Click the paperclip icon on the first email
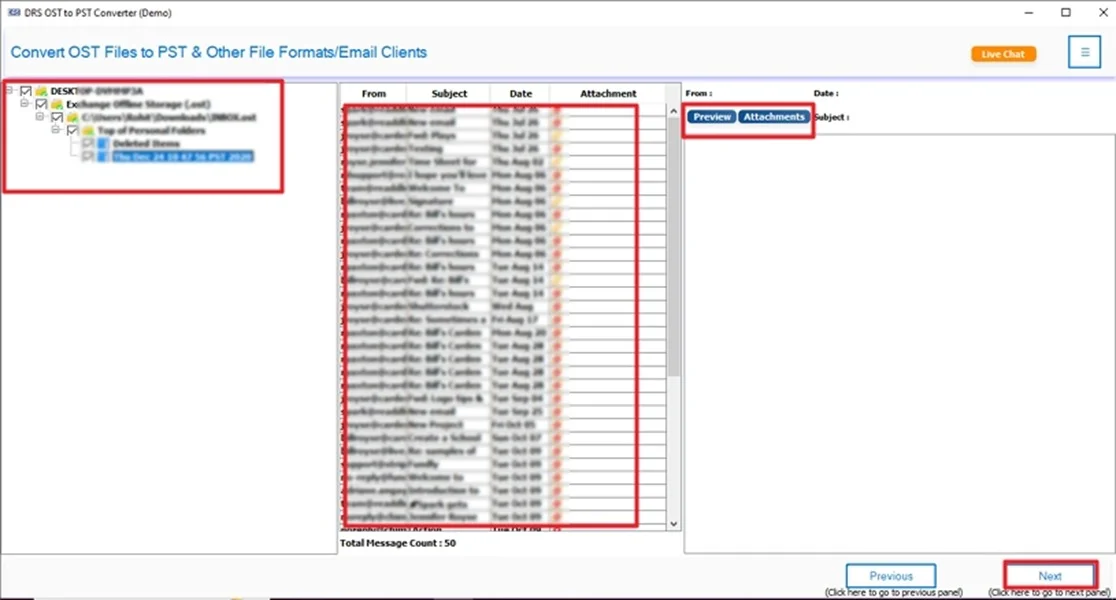Viewport: 1116px width, 600px height. pyautogui.click(x=559, y=107)
